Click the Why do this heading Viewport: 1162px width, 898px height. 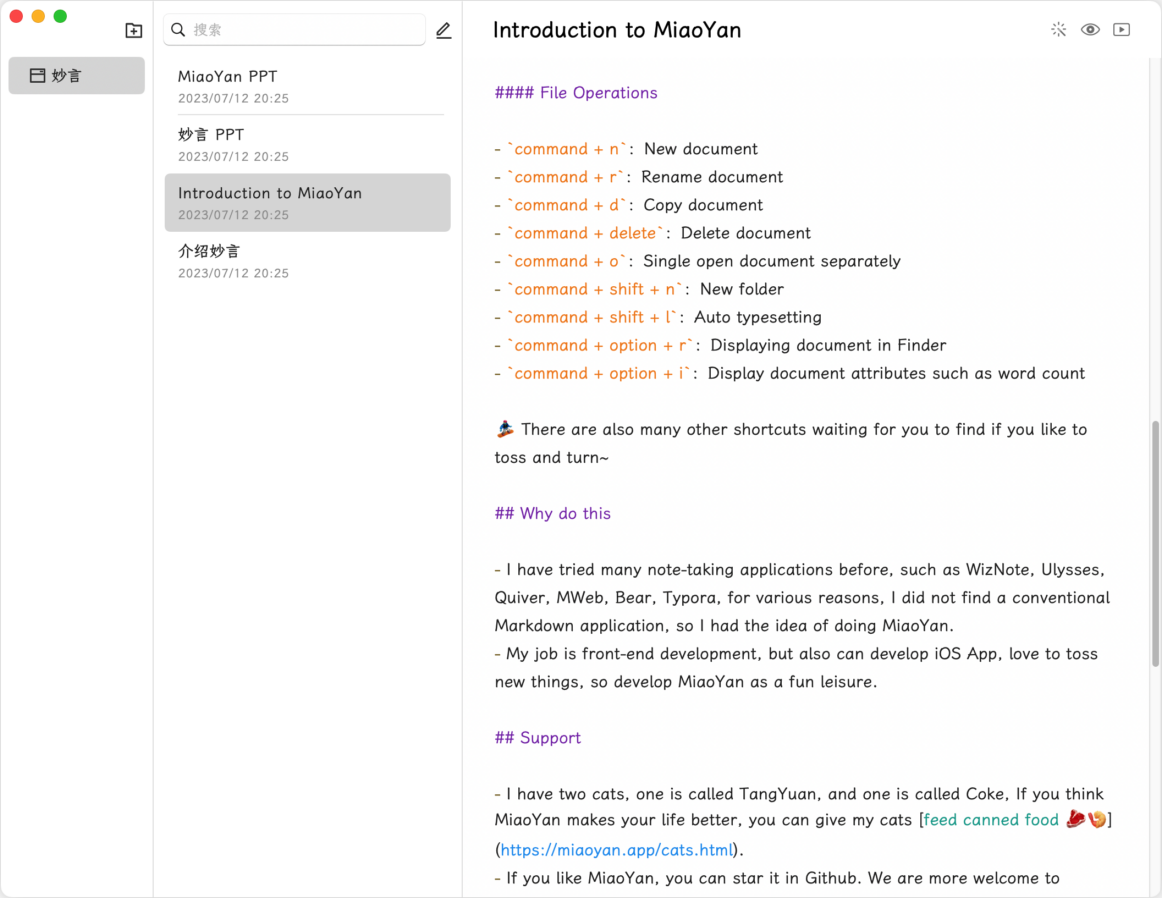pyautogui.click(x=553, y=513)
